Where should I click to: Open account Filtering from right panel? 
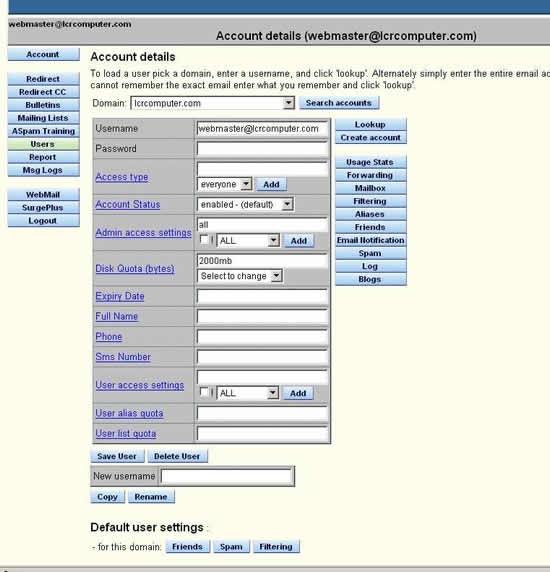pyautogui.click(x=371, y=201)
